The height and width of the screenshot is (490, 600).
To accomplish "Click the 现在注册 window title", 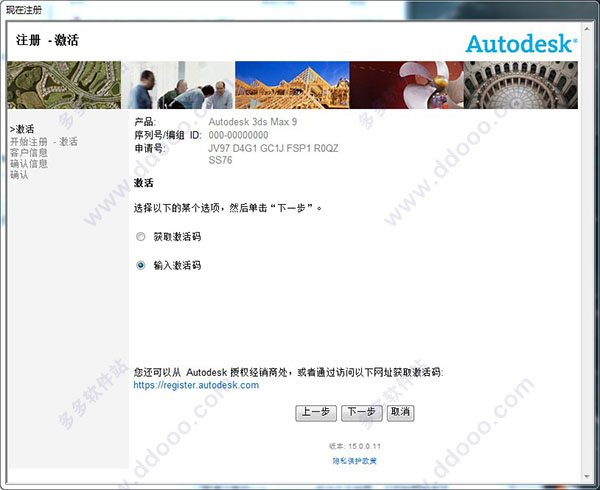I will pyautogui.click(x=24, y=10).
